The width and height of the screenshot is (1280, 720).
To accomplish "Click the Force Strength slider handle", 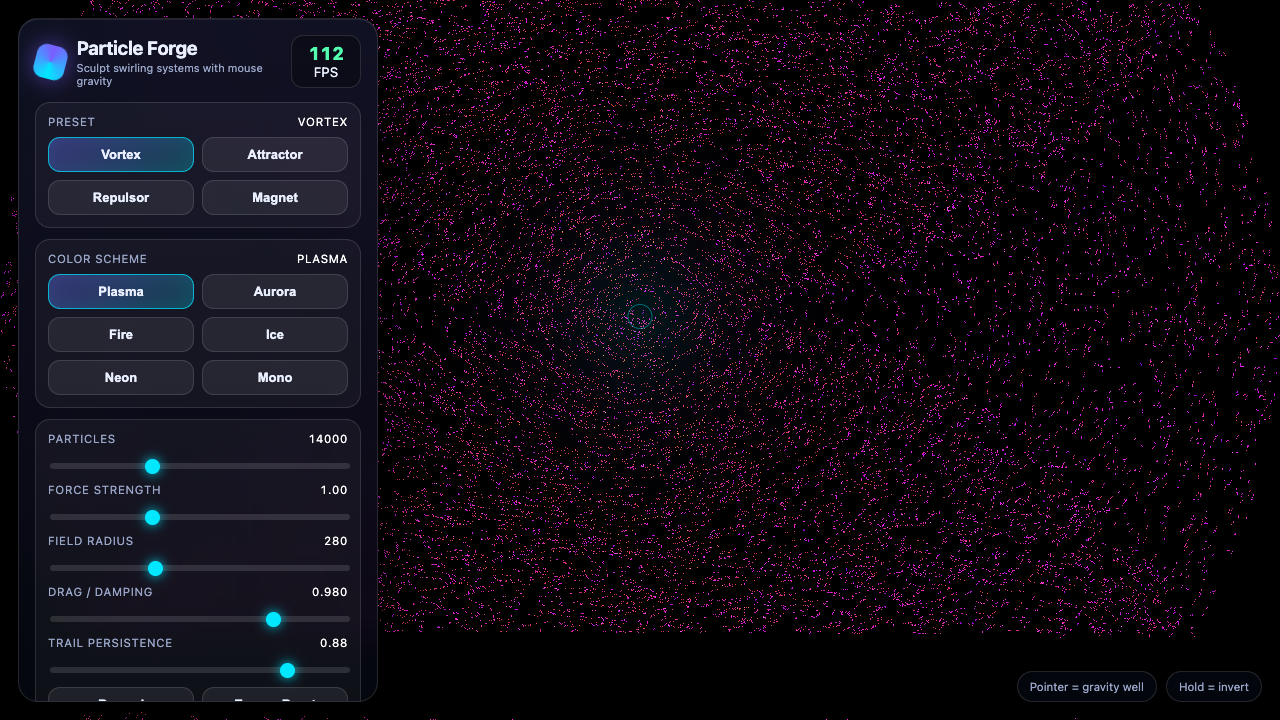I will (152, 517).
